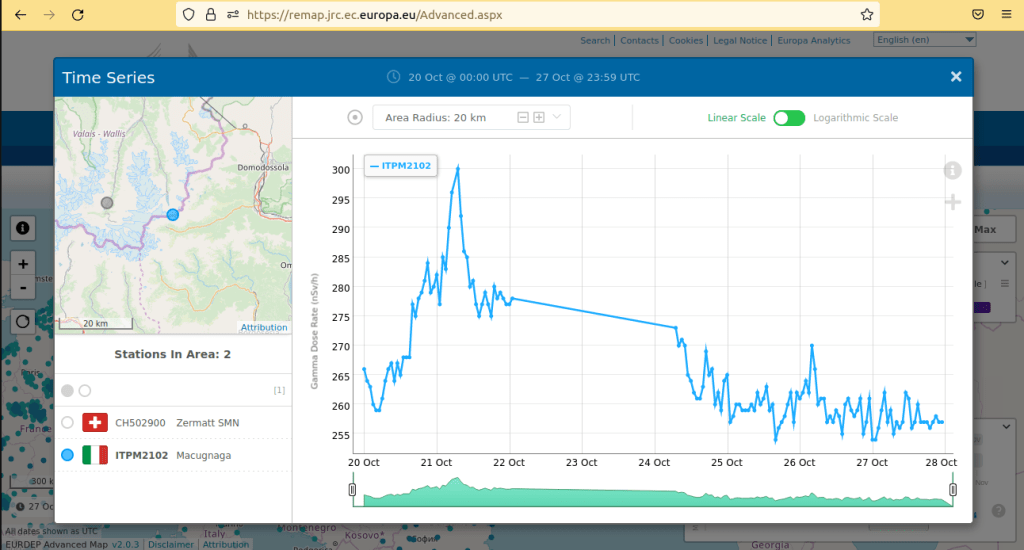
Task: Toggle between linear and logarithmic scale
Action: click(788, 118)
